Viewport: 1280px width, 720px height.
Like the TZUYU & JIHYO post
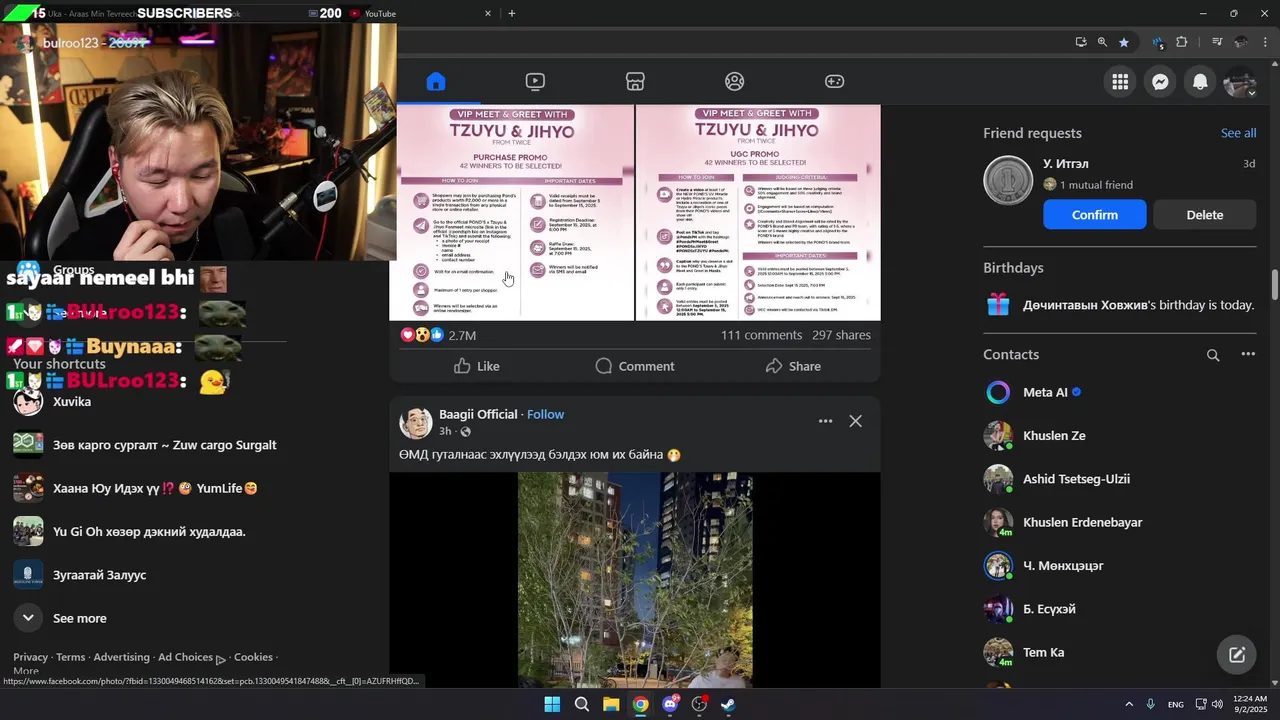(x=476, y=366)
